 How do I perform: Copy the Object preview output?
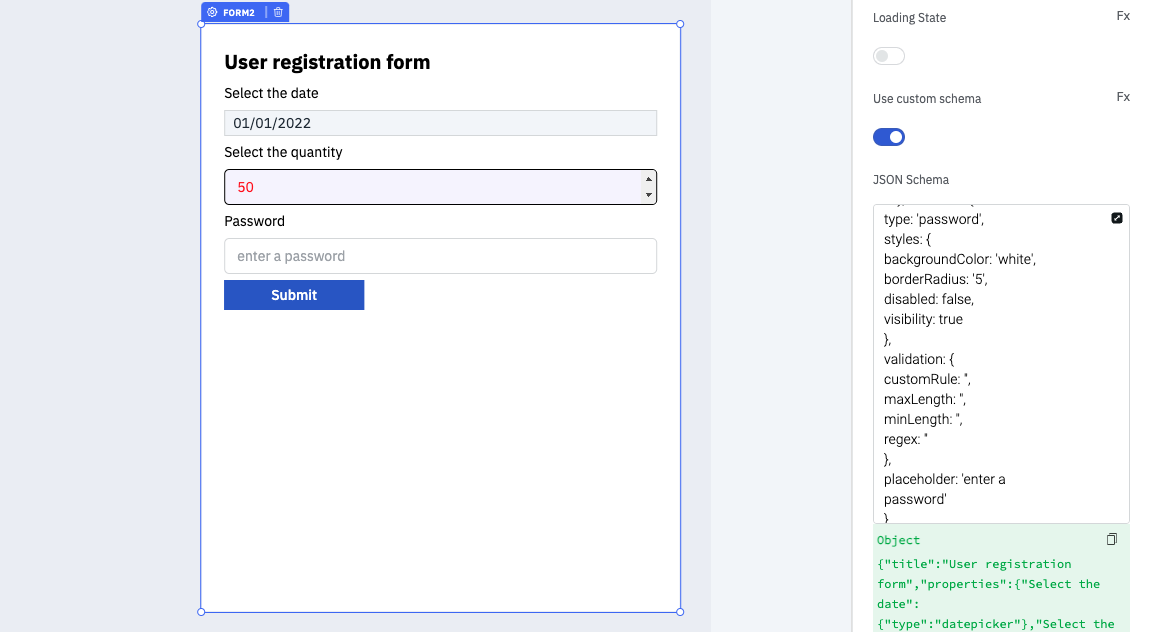pyautogui.click(x=1111, y=540)
